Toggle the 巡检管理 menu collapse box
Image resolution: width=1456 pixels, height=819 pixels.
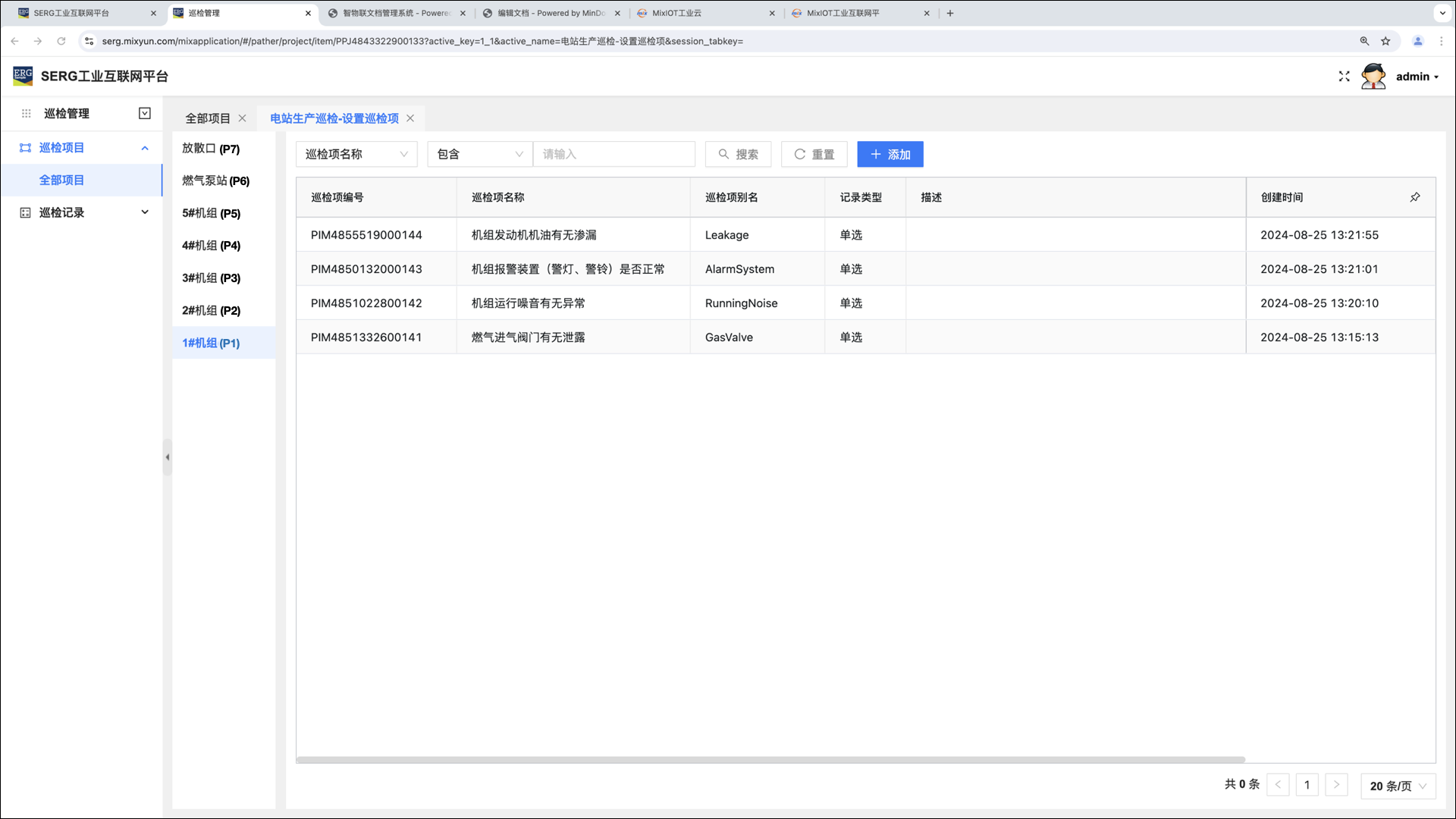[x=145, y=114]
